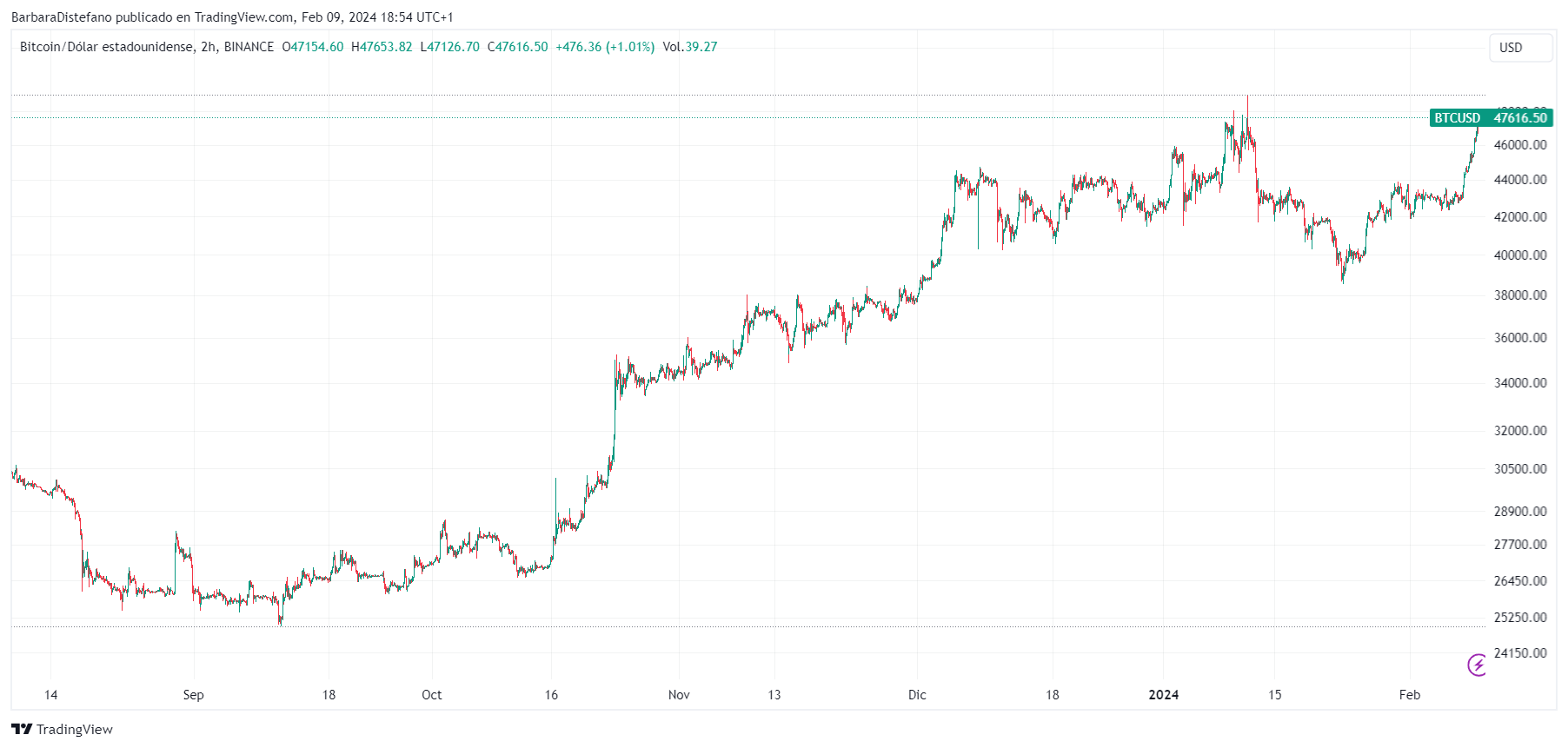
Task: Click the Vol. 39.27 volume indicator
Action: 690,47
